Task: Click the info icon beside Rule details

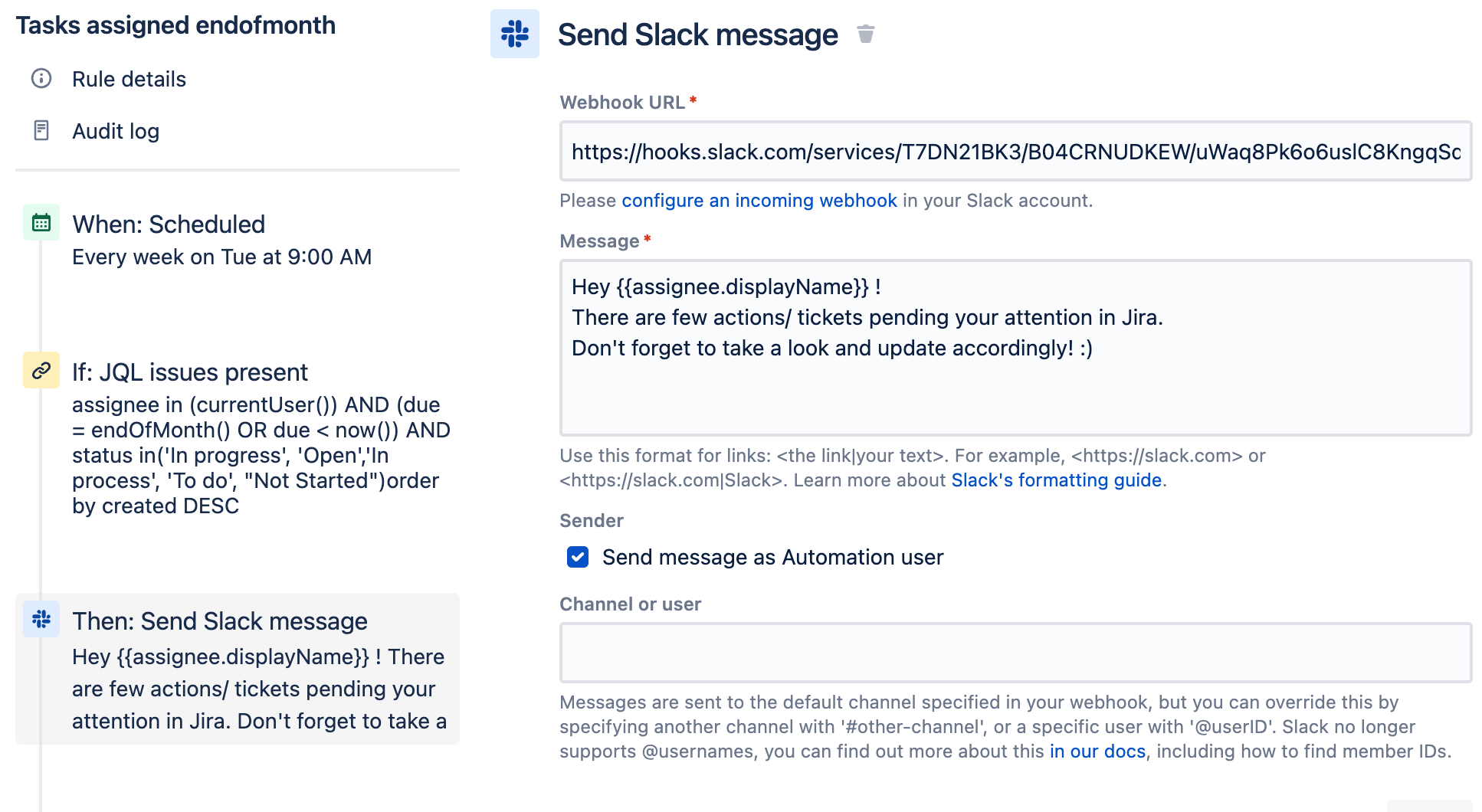Action: click(41, 78)
